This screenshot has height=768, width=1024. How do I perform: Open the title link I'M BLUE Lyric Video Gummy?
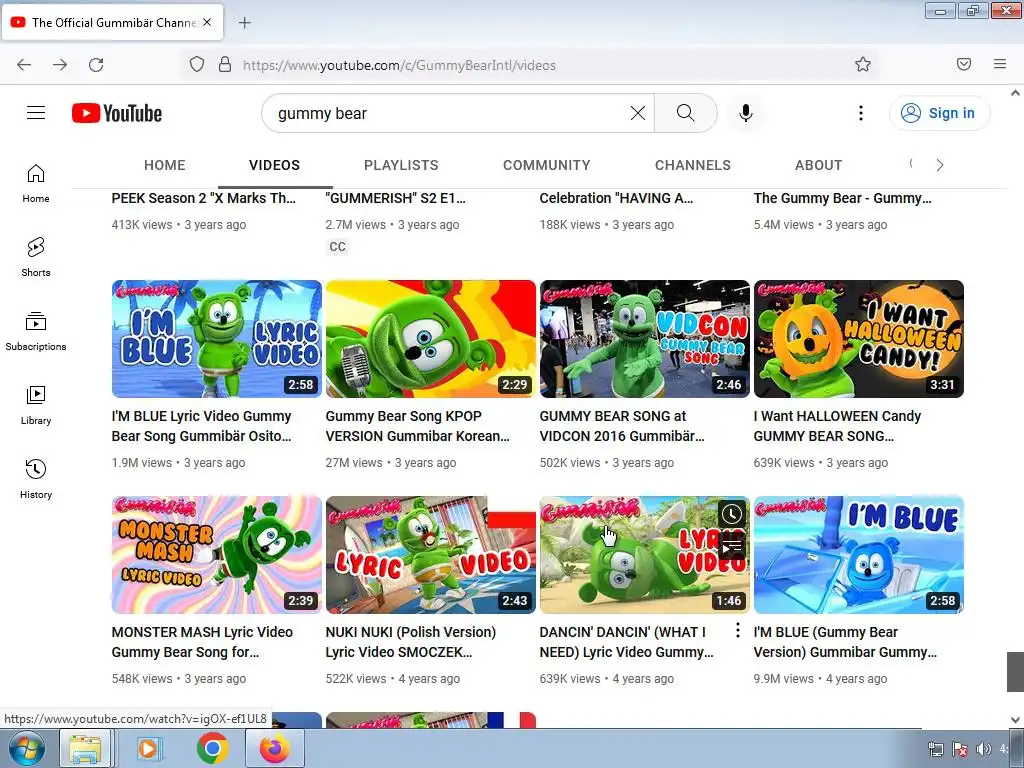(x=202, y=426)
